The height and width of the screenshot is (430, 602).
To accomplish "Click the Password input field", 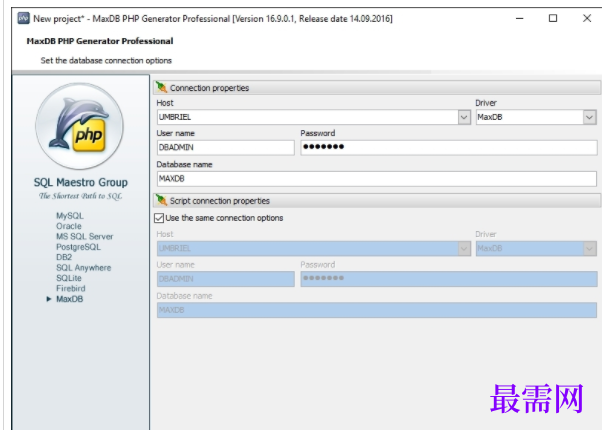I will coord(449,147).
